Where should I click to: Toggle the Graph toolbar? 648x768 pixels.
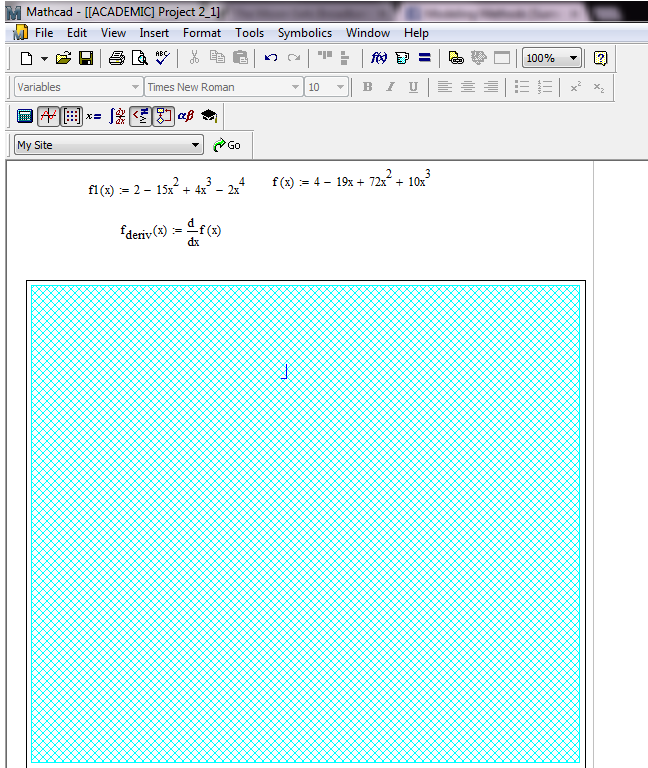pyautogui.click(x=48, y=116)
